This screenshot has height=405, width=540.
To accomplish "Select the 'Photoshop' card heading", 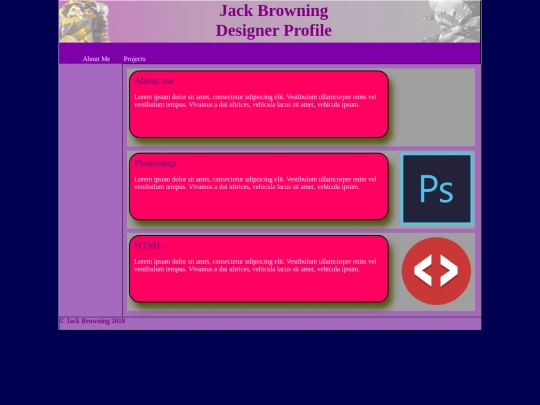I will click(x=155, y=163).
